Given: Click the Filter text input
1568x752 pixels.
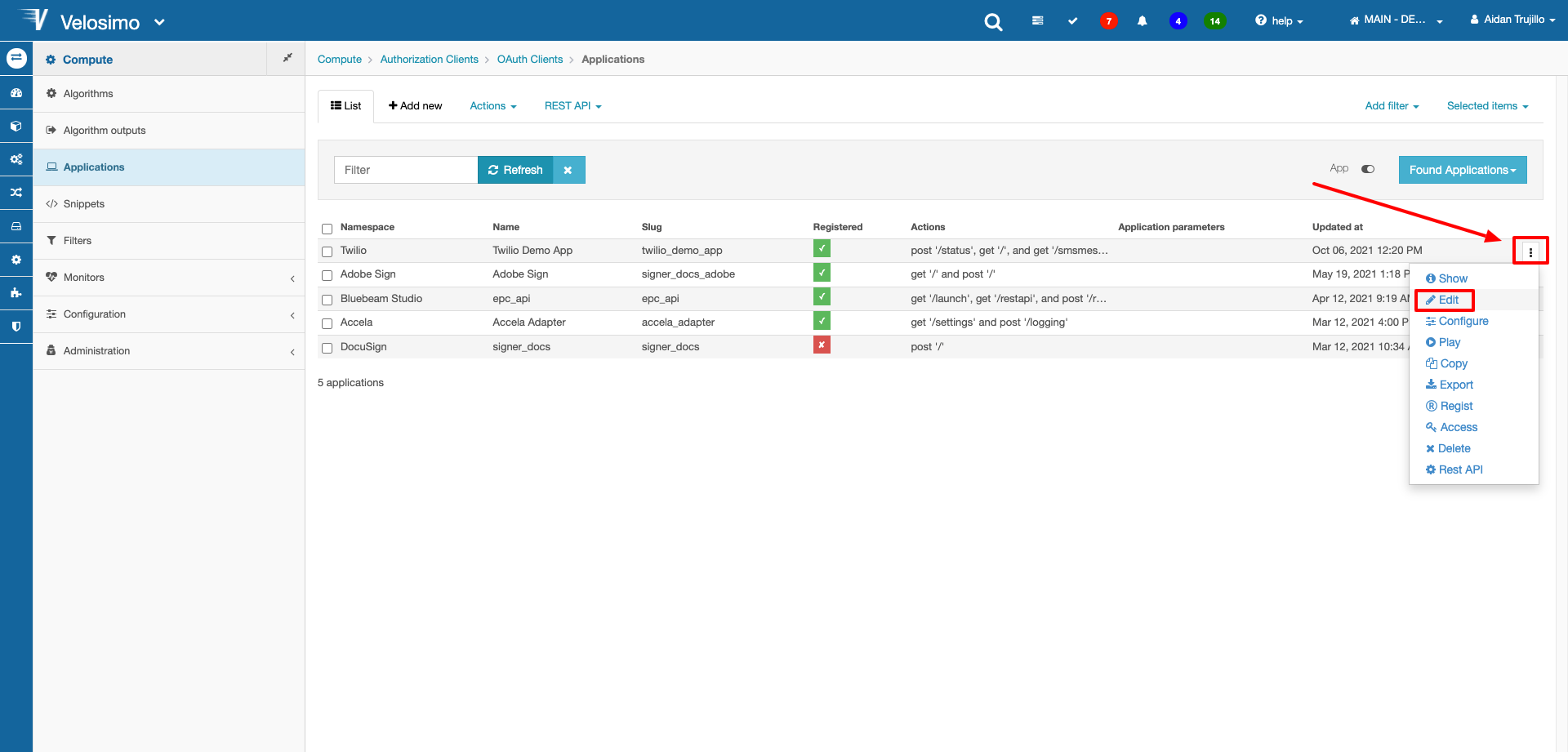Looking at the screenshot, I should 406,170.
